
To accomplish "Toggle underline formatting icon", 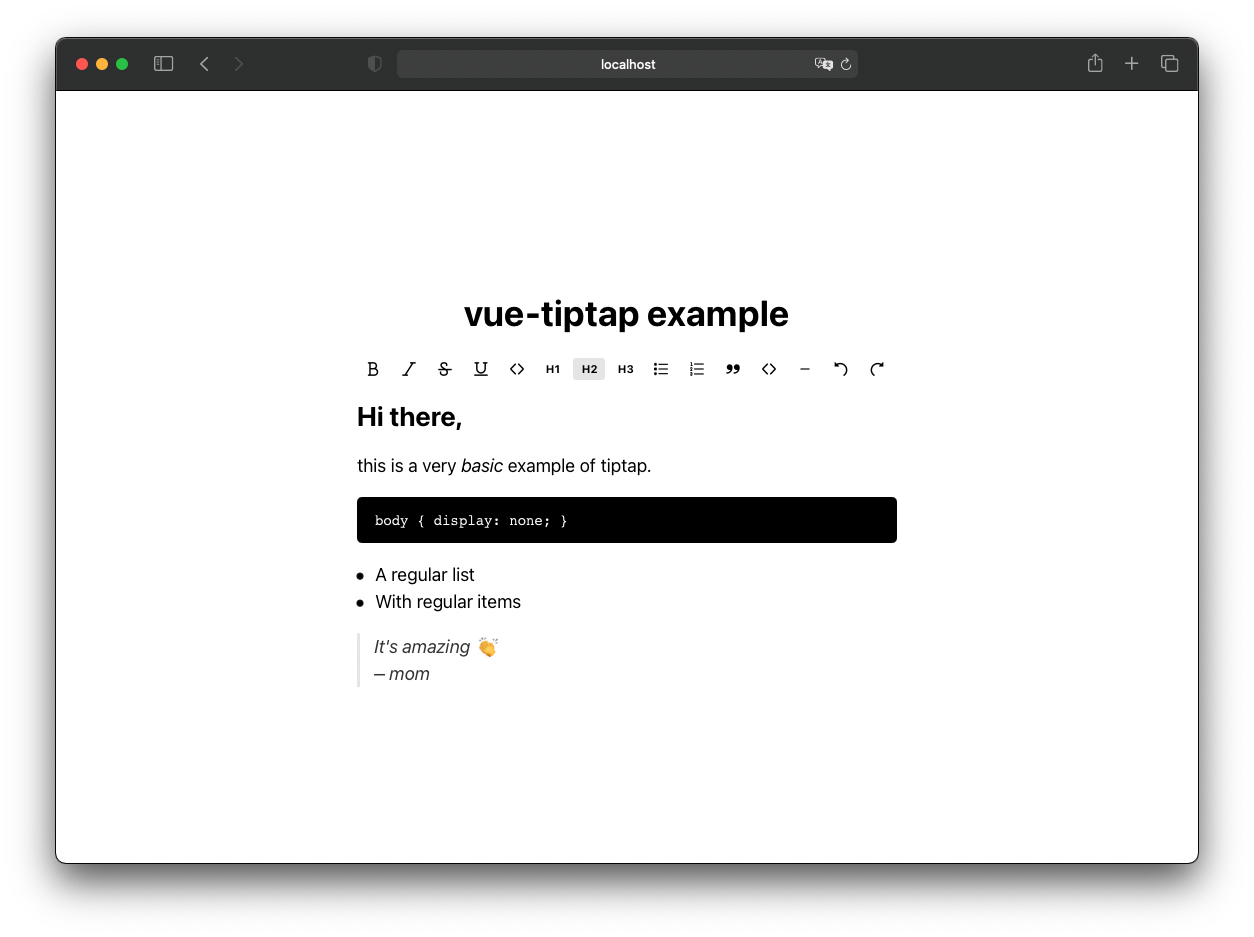I will [481, 369].
